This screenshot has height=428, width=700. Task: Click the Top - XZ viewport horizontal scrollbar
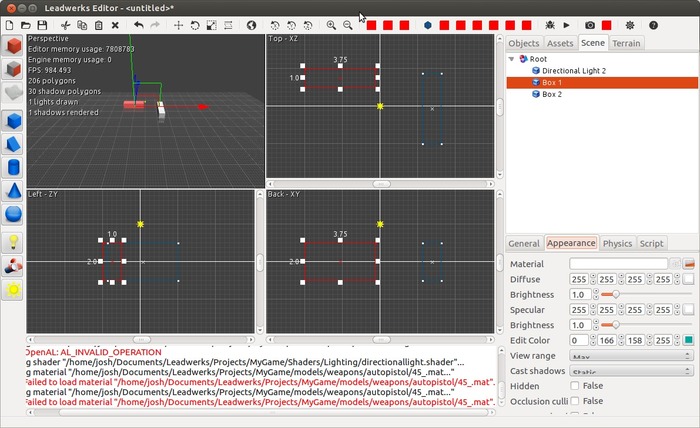click(x=380, y=184)
